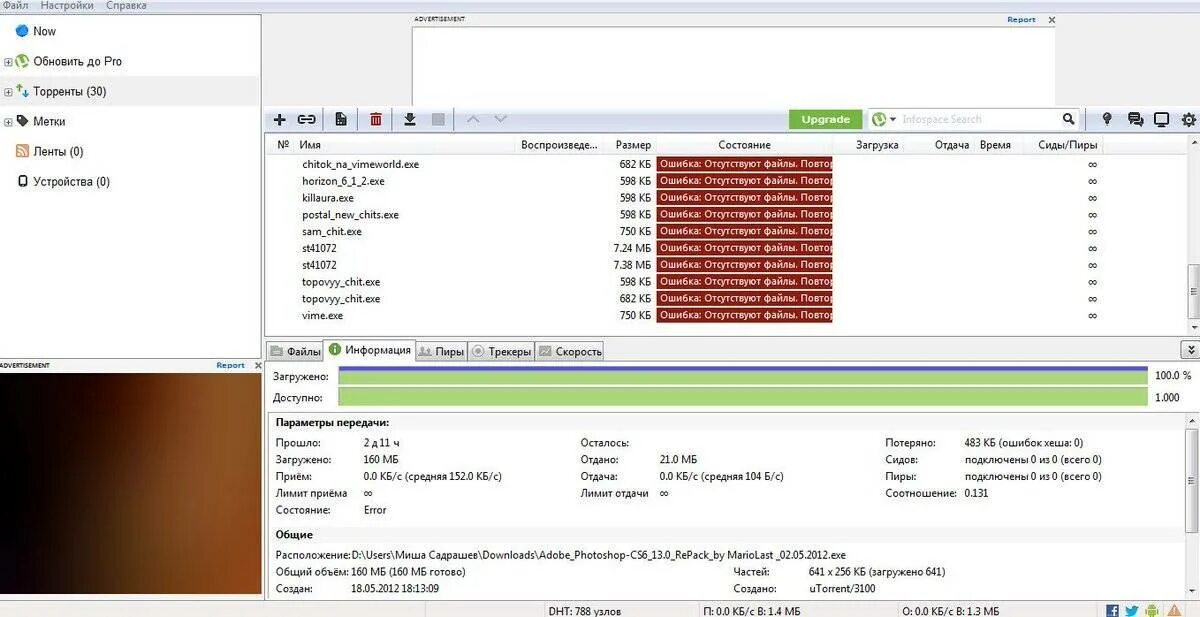Click the green Upgrade button
Viewport: 1200px width, 617px height.
coord(825,119)
